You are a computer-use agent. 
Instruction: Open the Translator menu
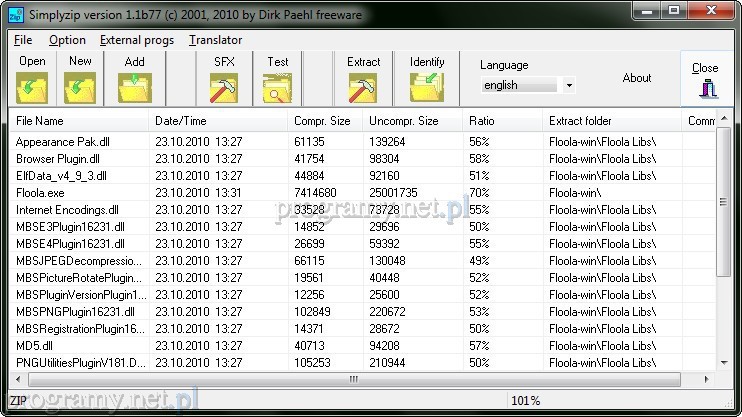coord(215,40)
